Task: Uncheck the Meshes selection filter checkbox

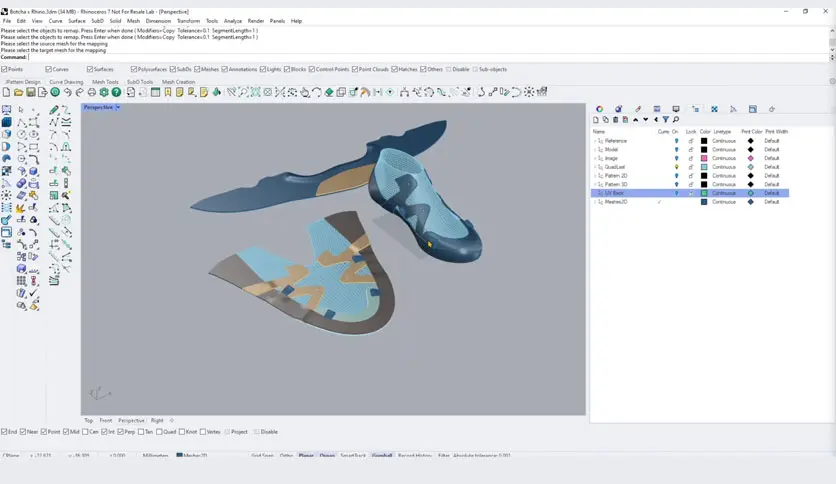Action: 197,69
